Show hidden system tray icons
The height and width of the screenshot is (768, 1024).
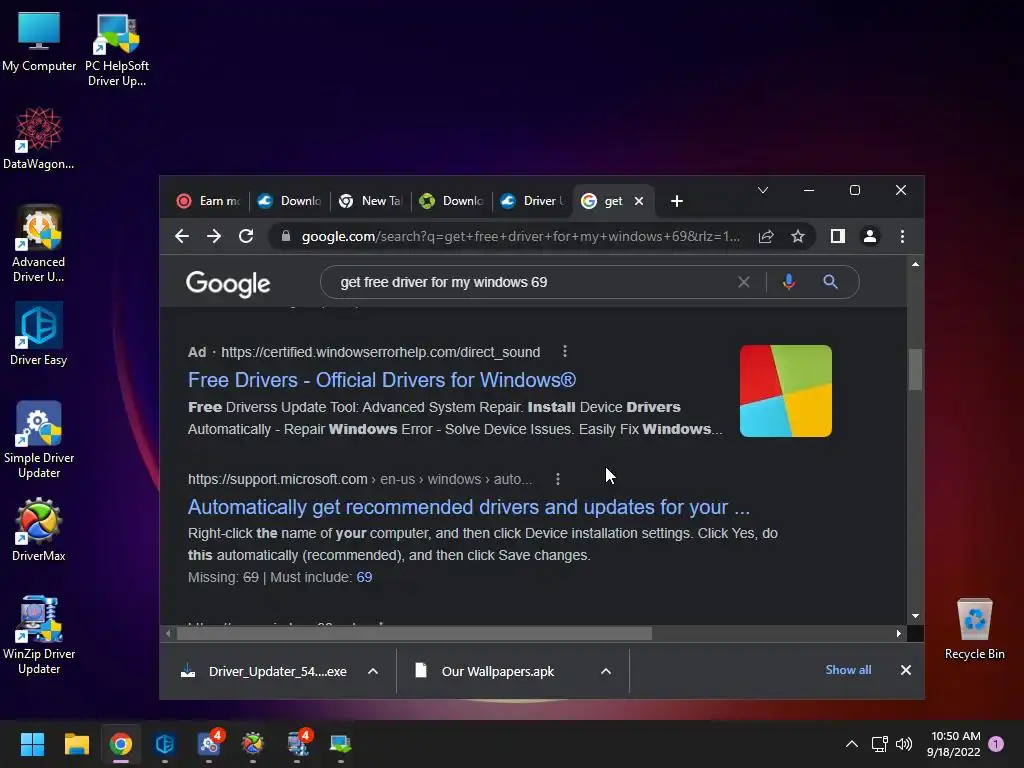click(852, 744)
